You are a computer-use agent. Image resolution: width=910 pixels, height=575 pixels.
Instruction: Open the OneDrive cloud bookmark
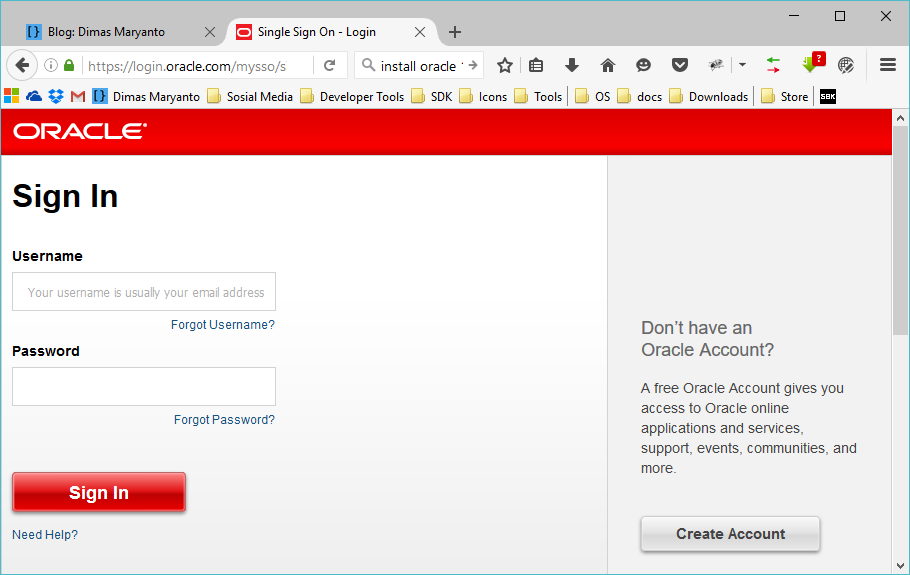click(x=34, y=96)
